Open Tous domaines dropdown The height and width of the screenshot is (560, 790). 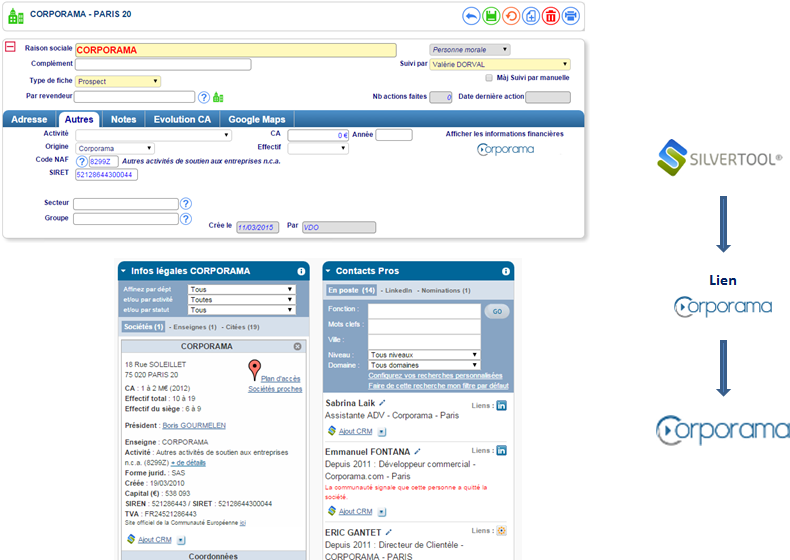(x=424, y=365)
